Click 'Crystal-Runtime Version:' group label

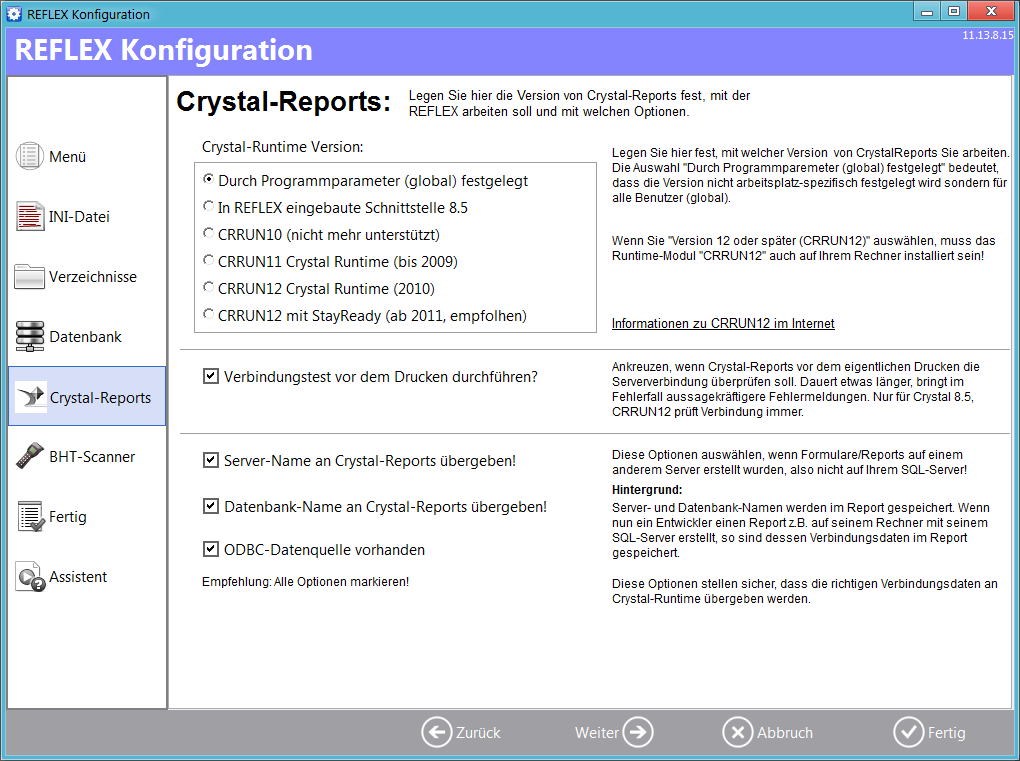[282, 147]
